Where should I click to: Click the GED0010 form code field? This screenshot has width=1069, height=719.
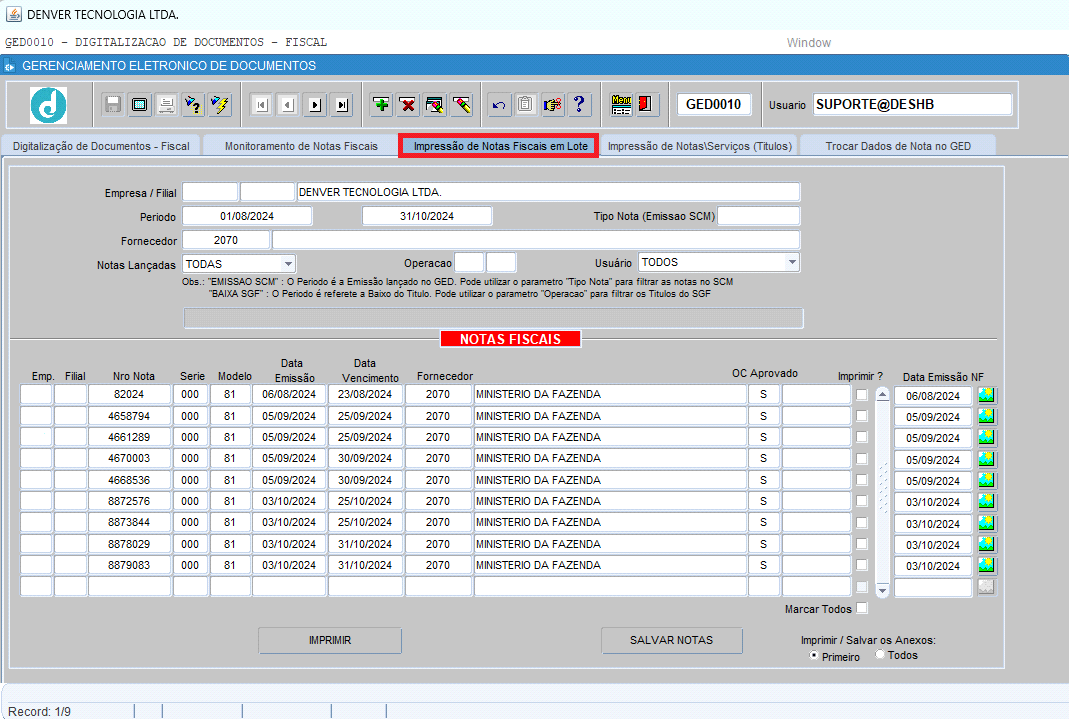[x=713, y=104]
